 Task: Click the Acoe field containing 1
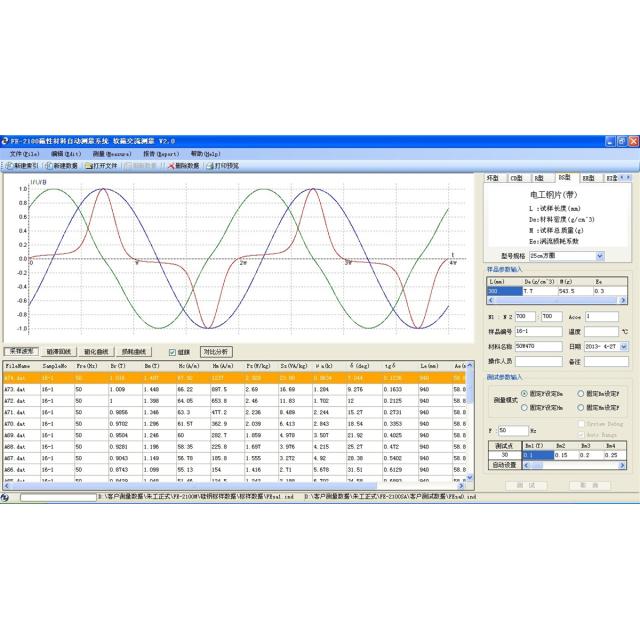pyautogui.click(x=602, y=317)
